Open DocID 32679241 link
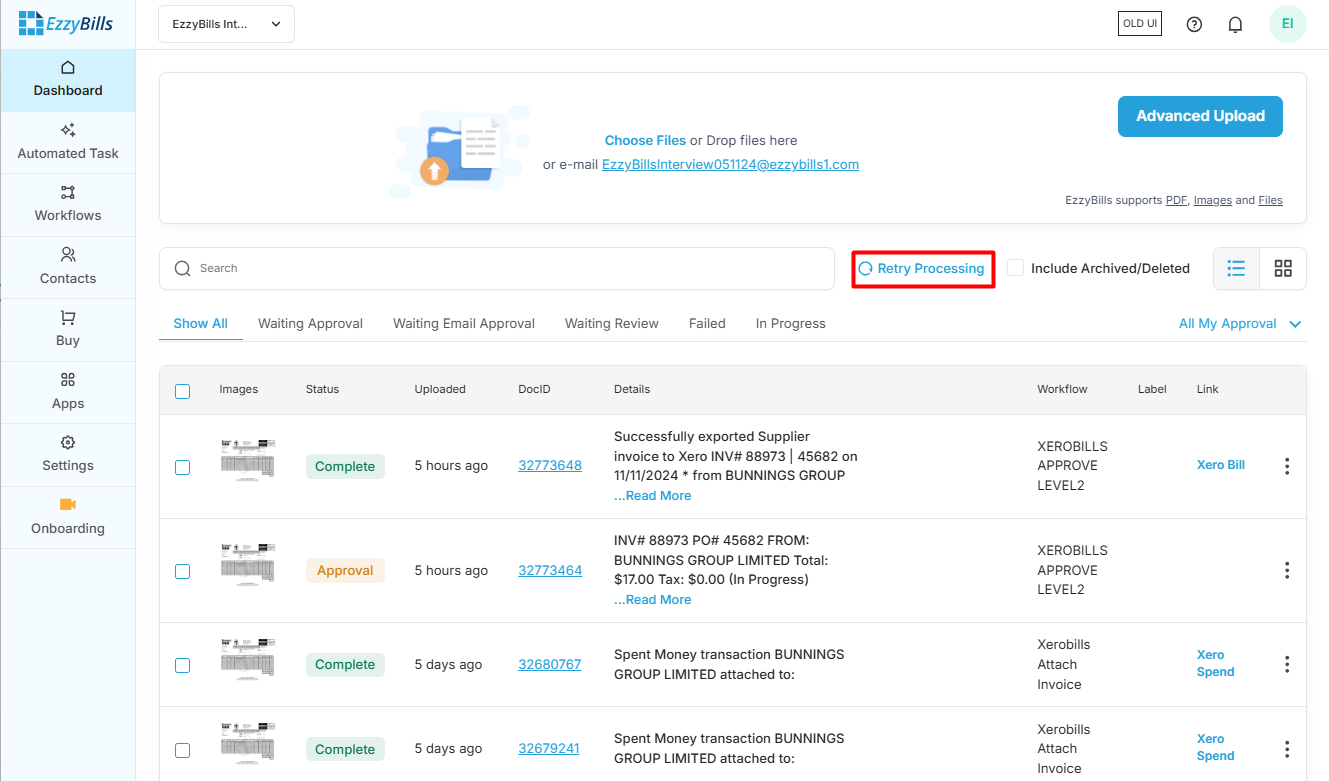The height and width of the screenshot is (781, 1329). point(549,749)
